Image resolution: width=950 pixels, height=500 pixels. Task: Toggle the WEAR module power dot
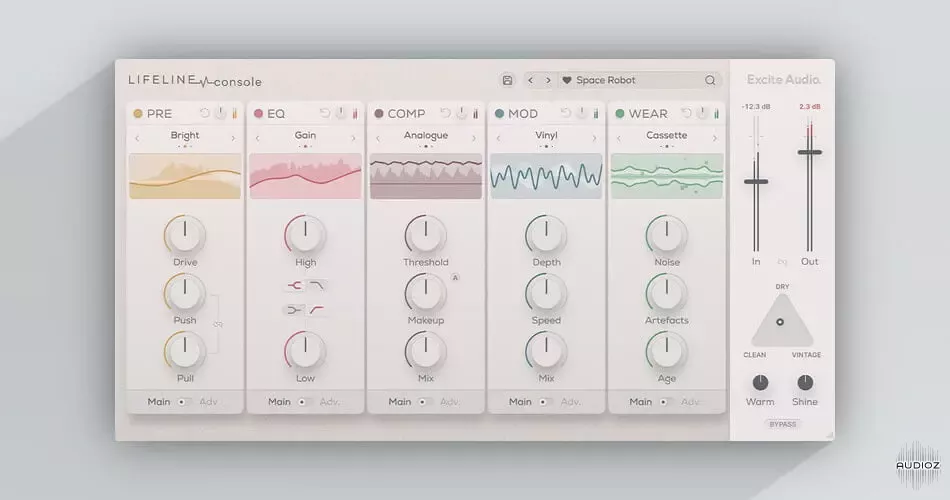tap(620, 113)
